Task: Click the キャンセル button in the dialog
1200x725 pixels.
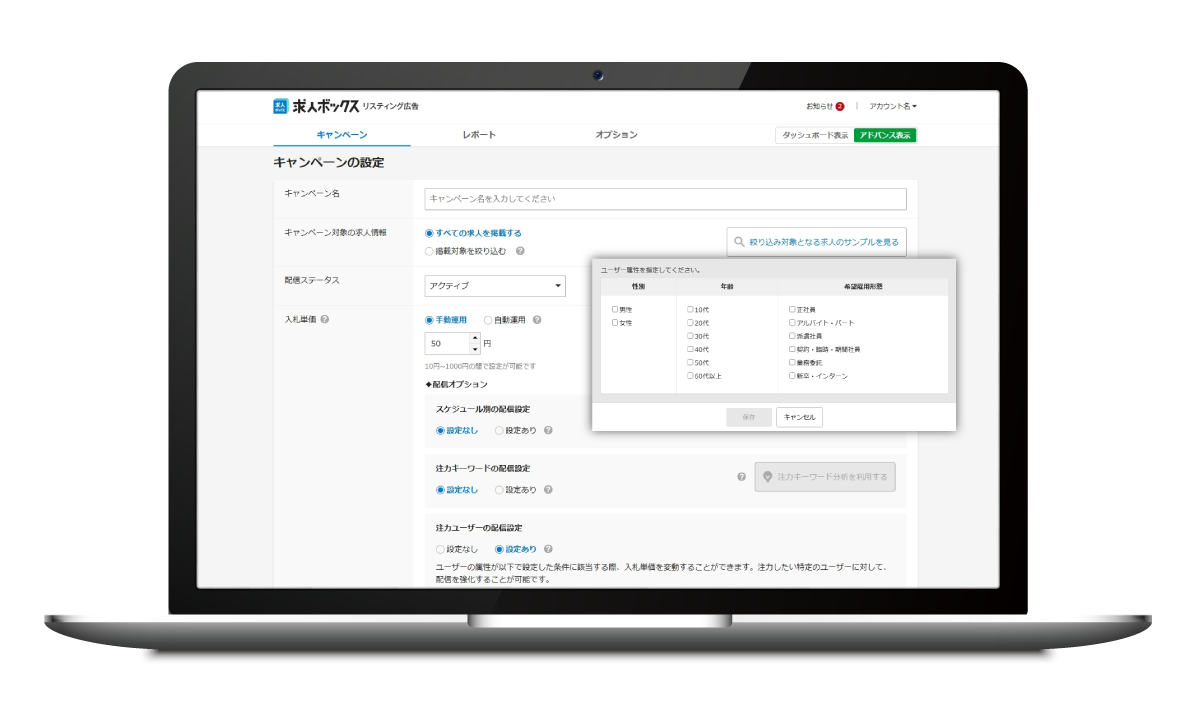Action: [x=798, y=417]
